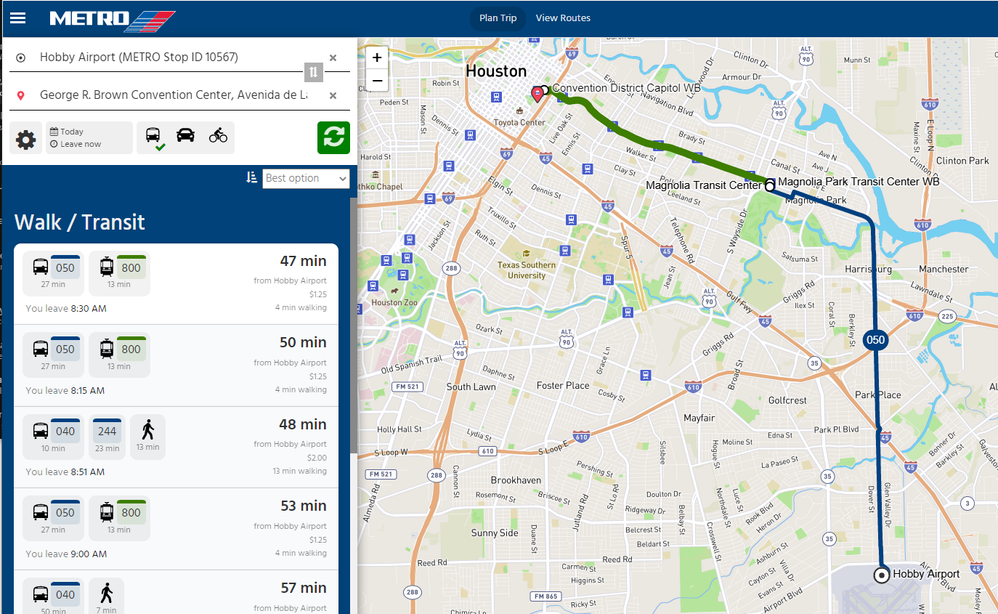
Task: Clear the George R. Brown destination field
Action: (333, 95)
